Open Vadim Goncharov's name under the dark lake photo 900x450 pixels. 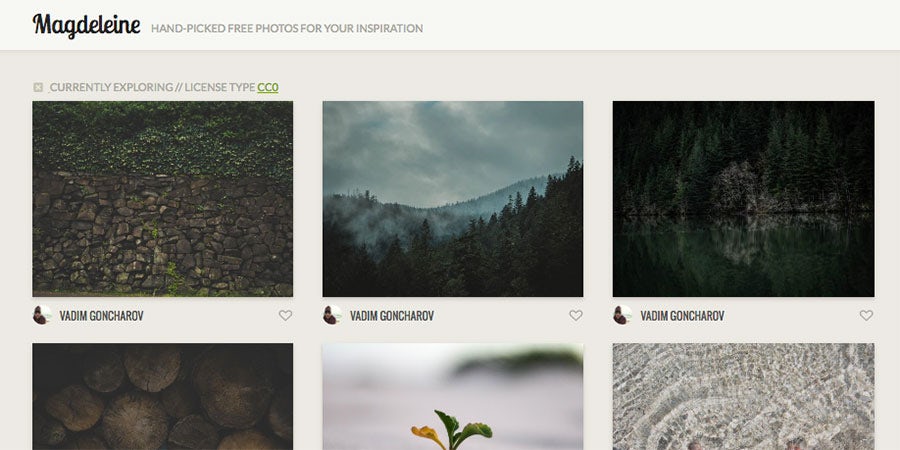(682, 316)
